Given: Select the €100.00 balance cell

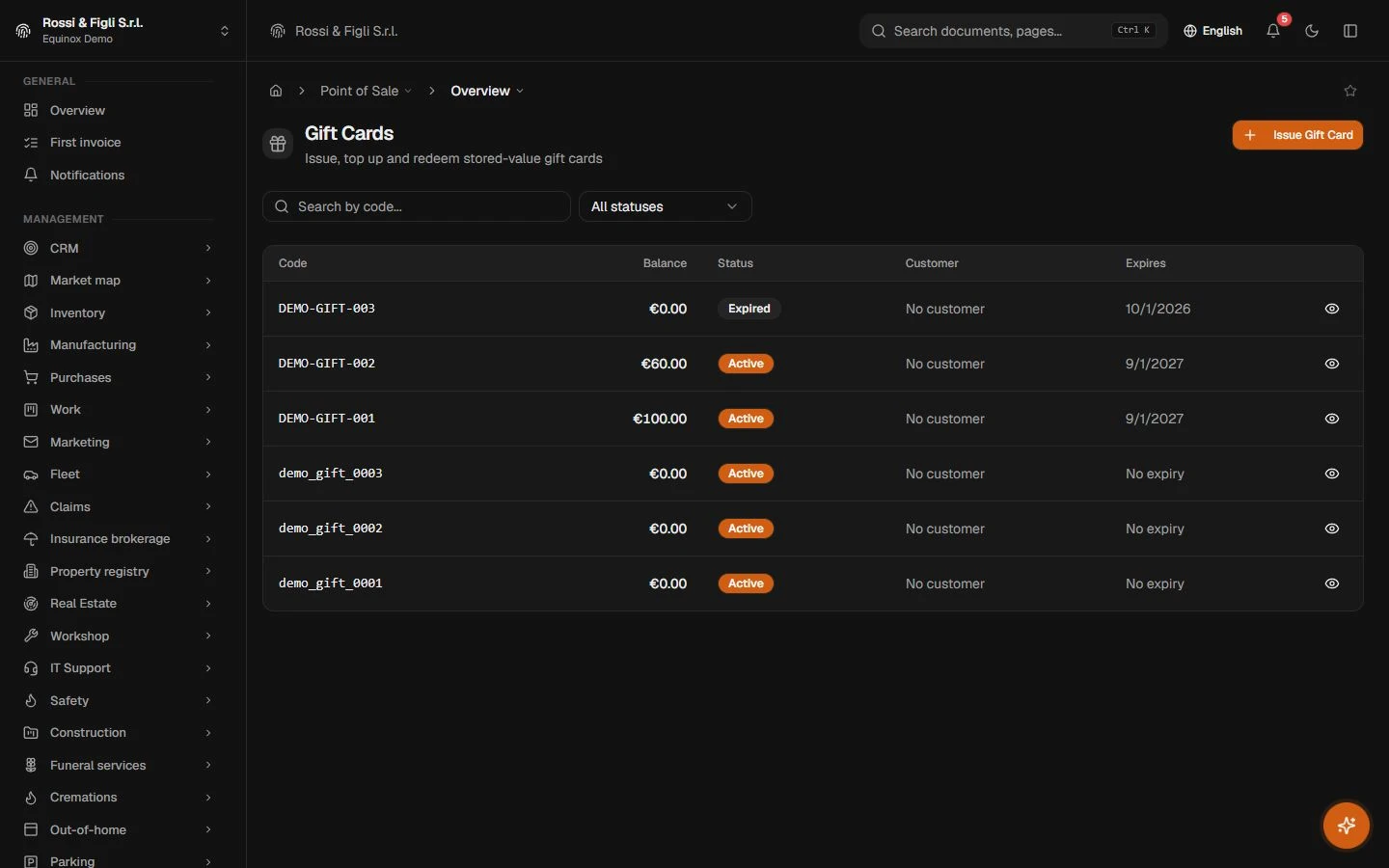Looking at the screenshot, I should [660, 419].
